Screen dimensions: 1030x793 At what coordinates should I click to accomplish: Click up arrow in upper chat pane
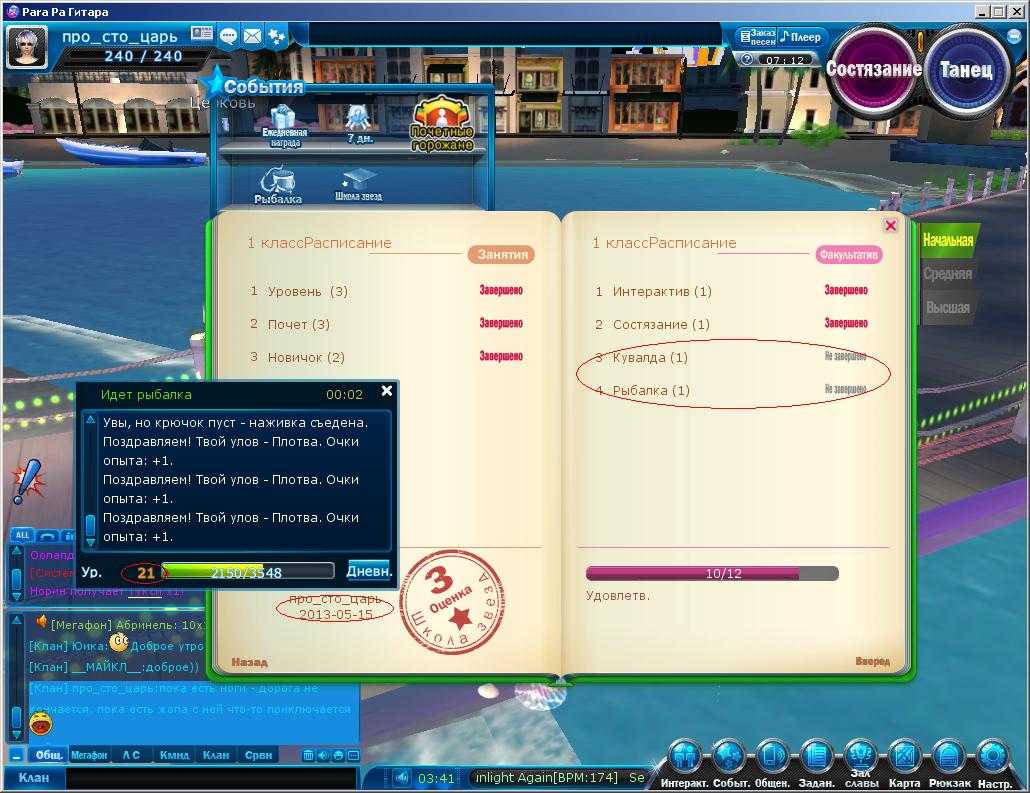click(16, 551)
